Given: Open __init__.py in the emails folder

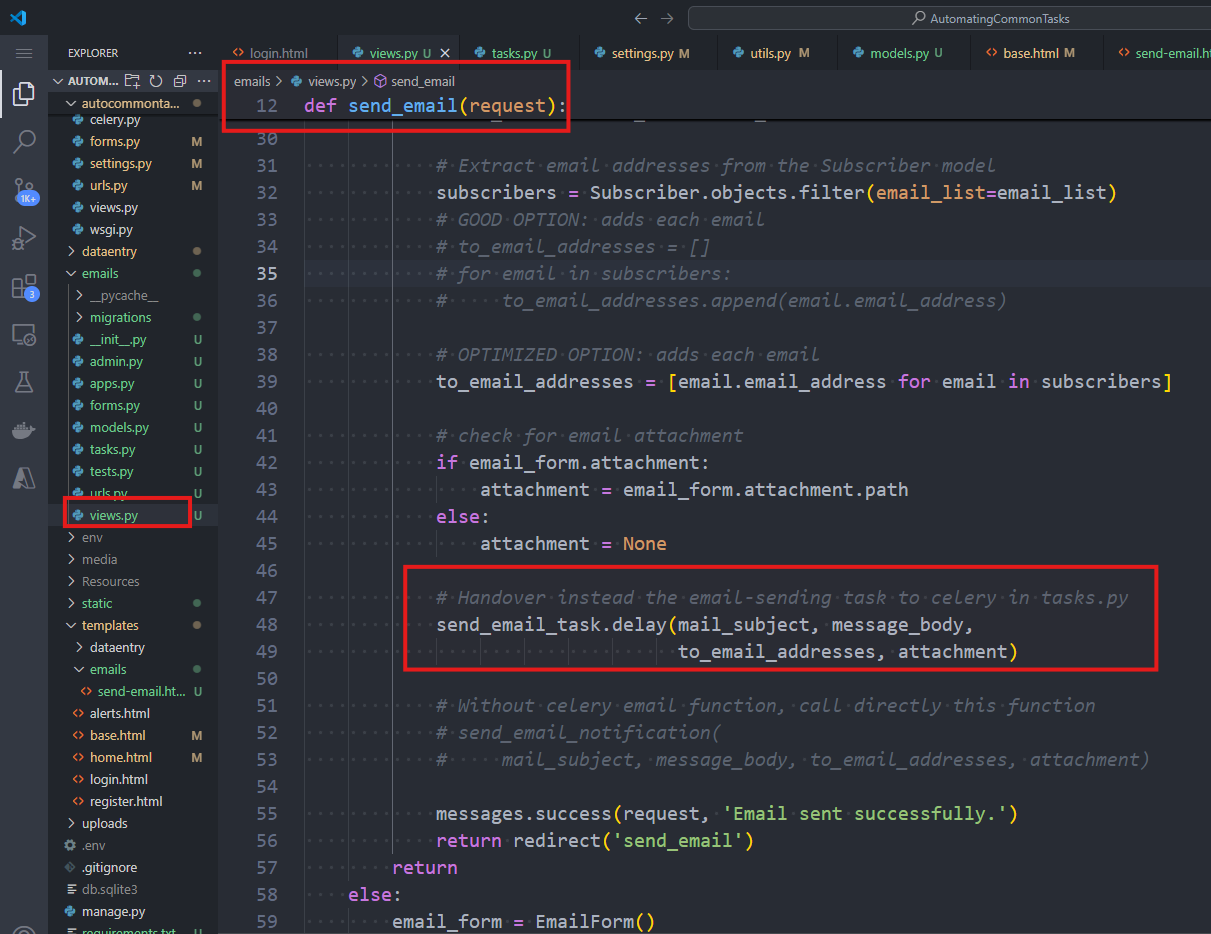Looking at the screenshot, I should point(133,339).
